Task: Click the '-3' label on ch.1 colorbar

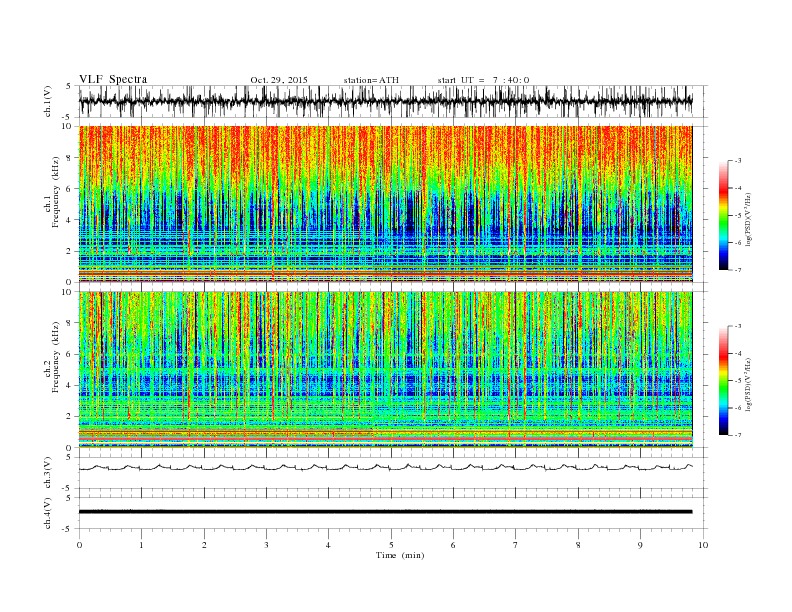Action: tap(738, 161)
